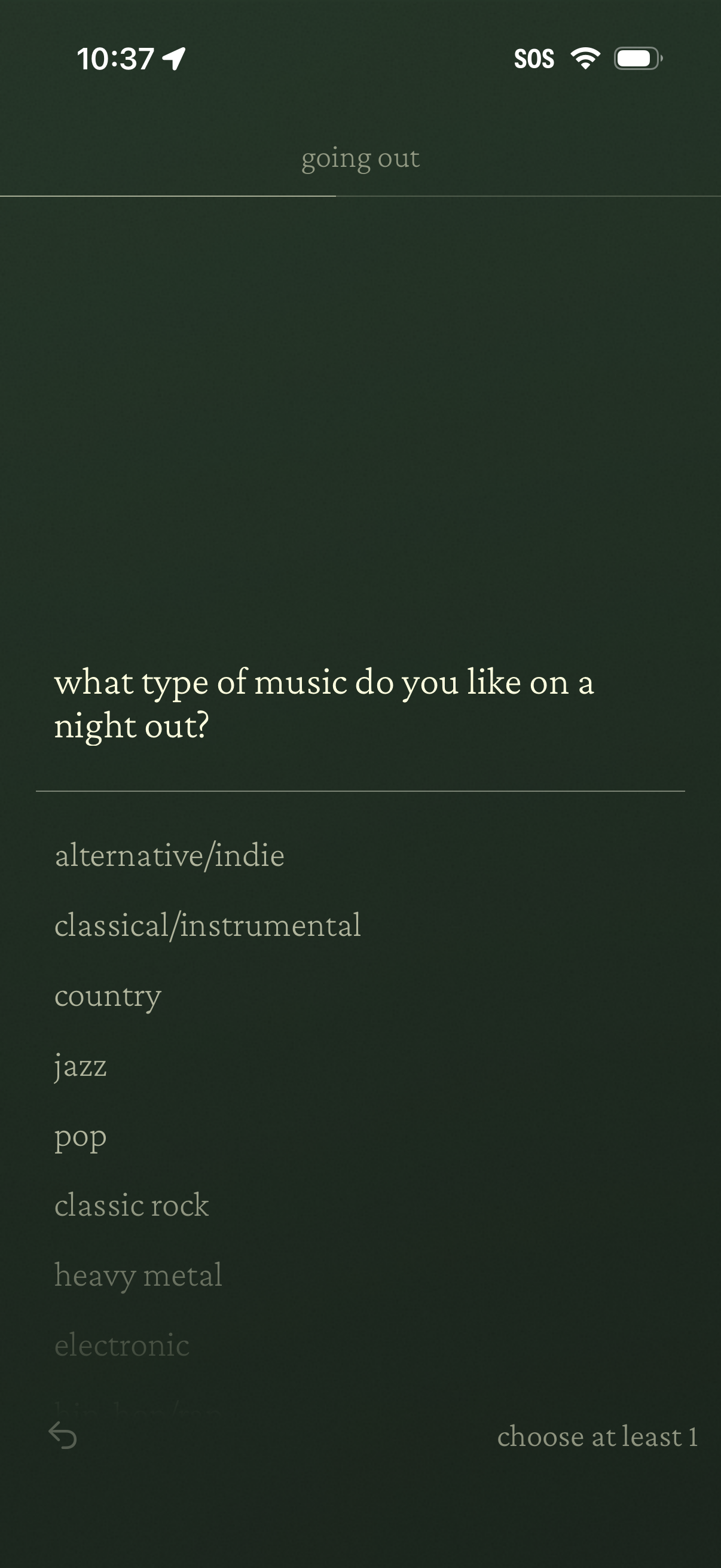Select pop as music preference

pos(80,1136)
